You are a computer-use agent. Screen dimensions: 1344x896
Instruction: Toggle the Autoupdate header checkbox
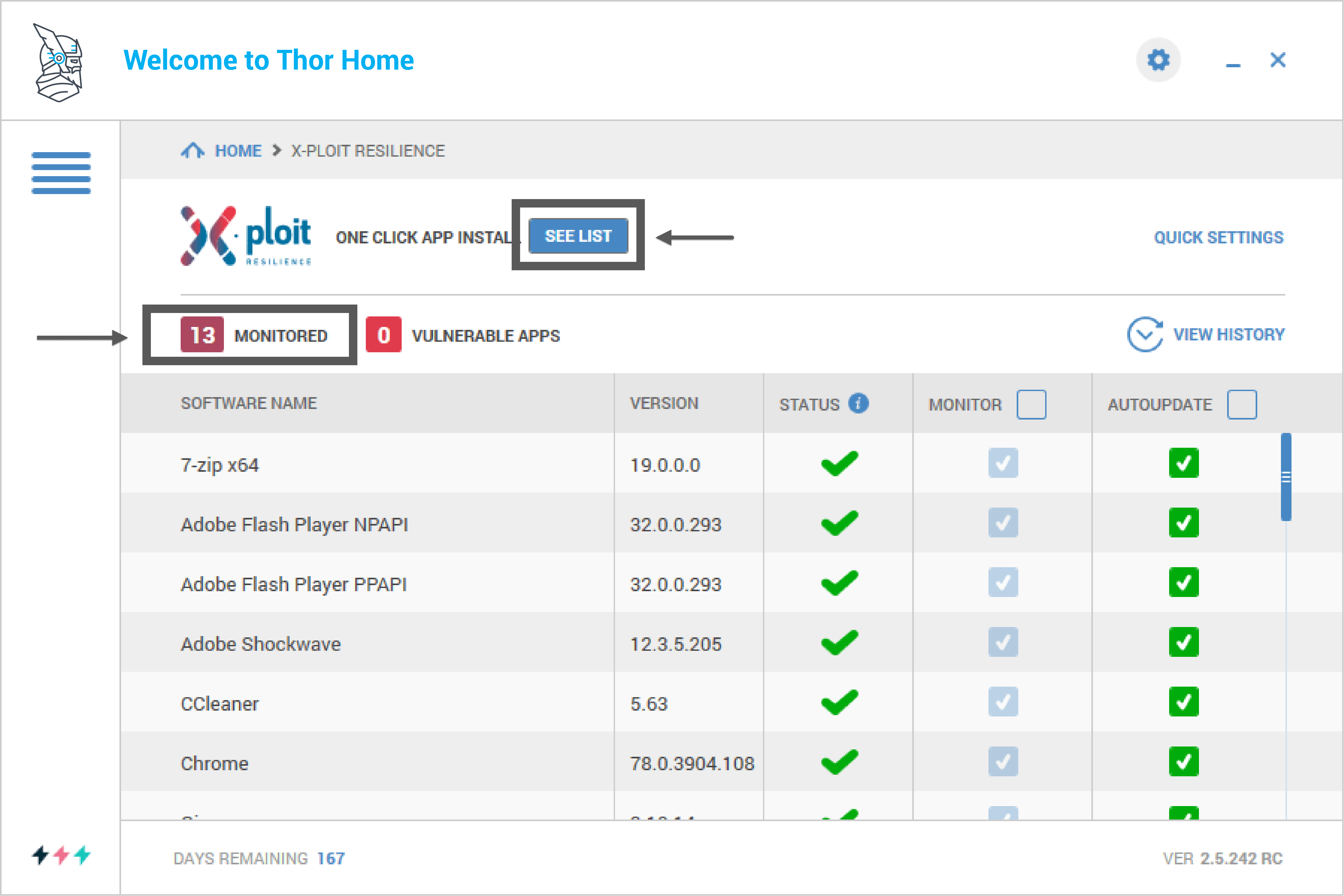(x=1242, y=404)
